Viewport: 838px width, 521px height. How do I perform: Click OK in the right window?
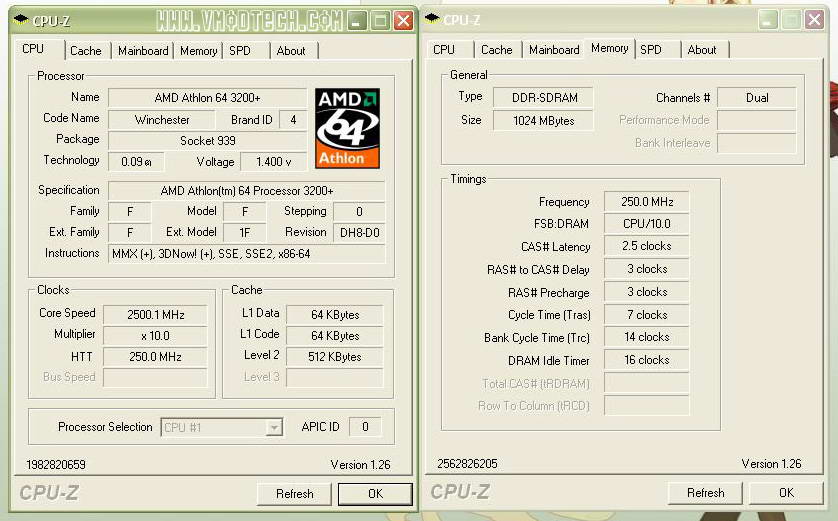pyautogui.click(x=786, y=493)
